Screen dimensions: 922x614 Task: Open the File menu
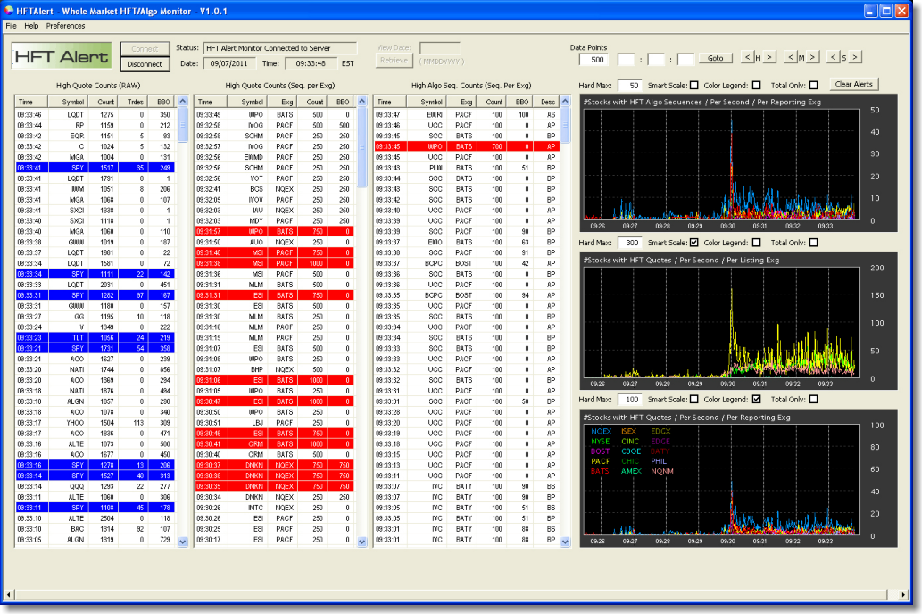tap(11, 26)
